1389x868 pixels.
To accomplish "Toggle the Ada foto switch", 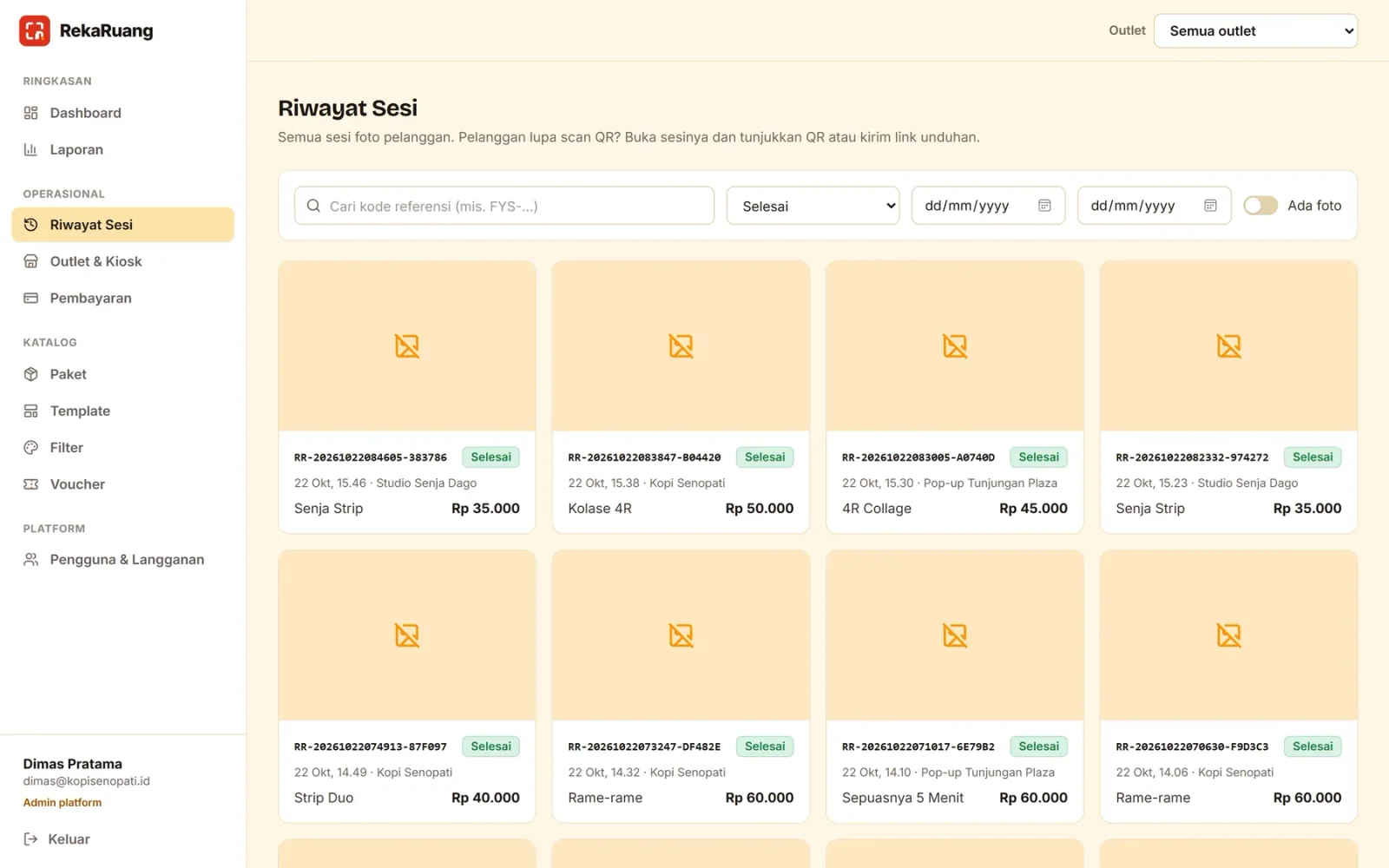I will 1261,206.
